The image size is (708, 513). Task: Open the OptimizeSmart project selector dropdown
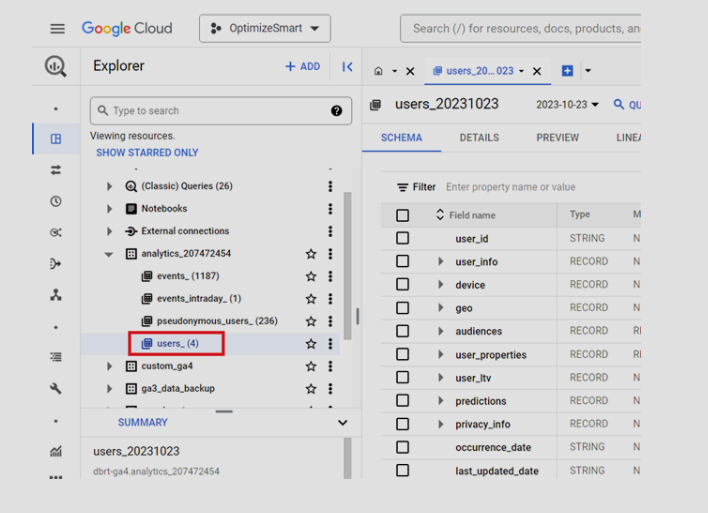click(x=265, y=28)
